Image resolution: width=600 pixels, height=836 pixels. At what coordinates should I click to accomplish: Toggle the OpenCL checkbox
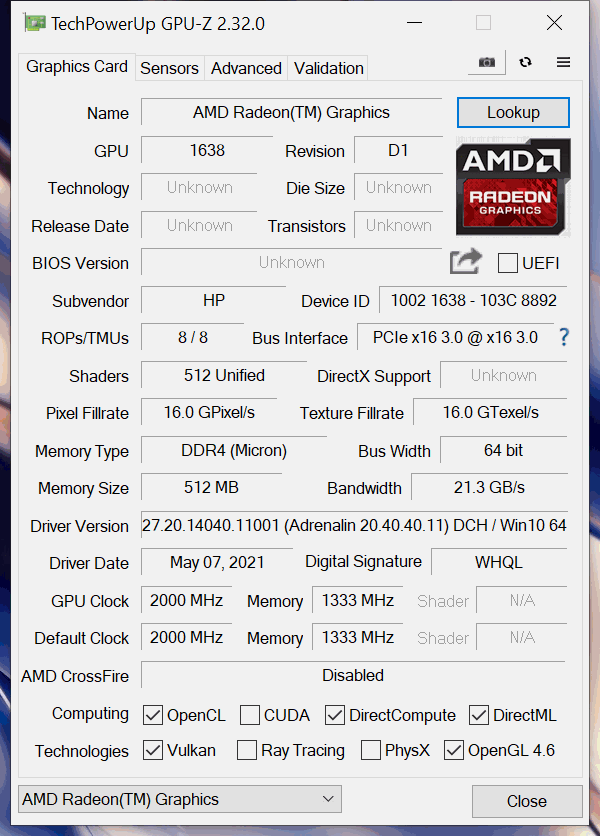click(153, 715)
